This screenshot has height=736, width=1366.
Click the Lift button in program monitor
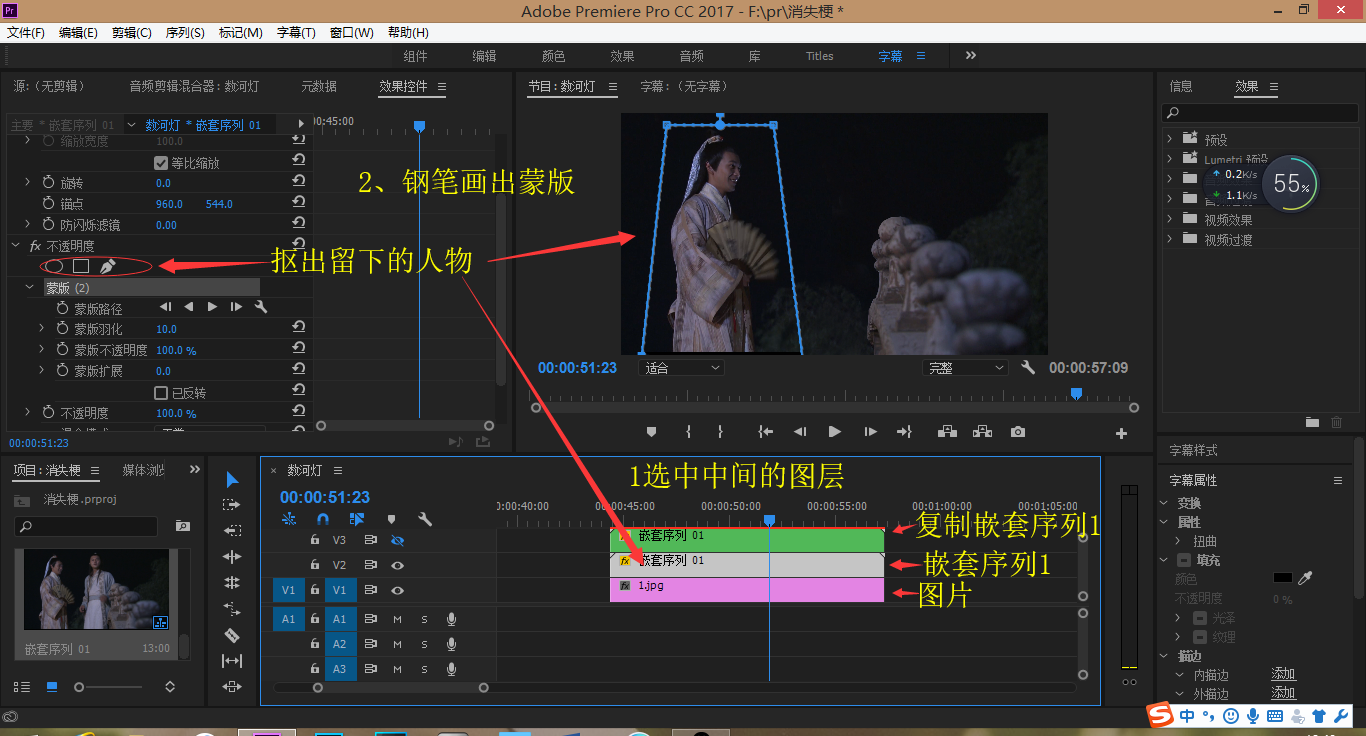click(x=946, y=432)
